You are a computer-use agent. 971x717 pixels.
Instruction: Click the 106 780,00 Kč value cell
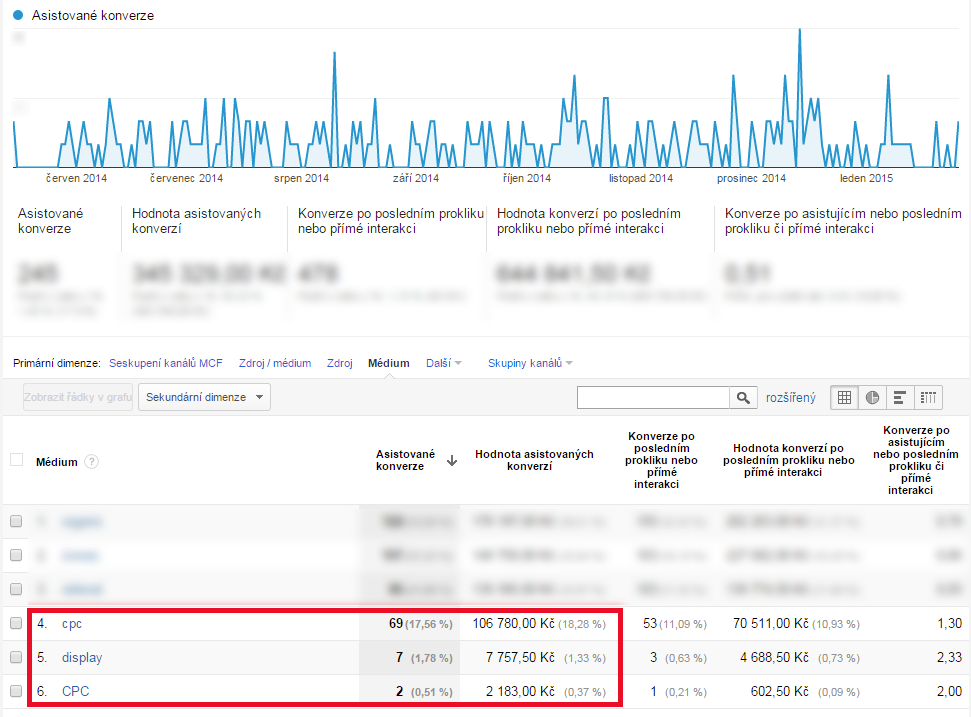coord(513,624)
